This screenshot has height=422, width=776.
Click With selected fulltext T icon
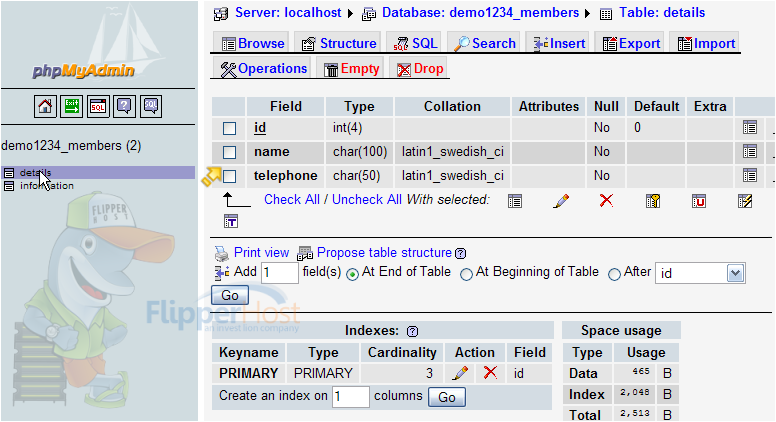(x=231, y=221)
